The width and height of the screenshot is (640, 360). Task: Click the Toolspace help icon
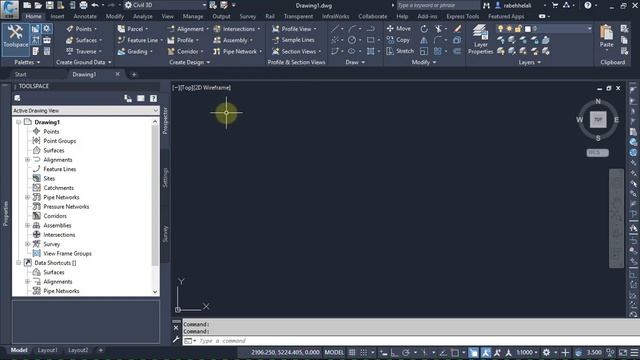(153, 98)
